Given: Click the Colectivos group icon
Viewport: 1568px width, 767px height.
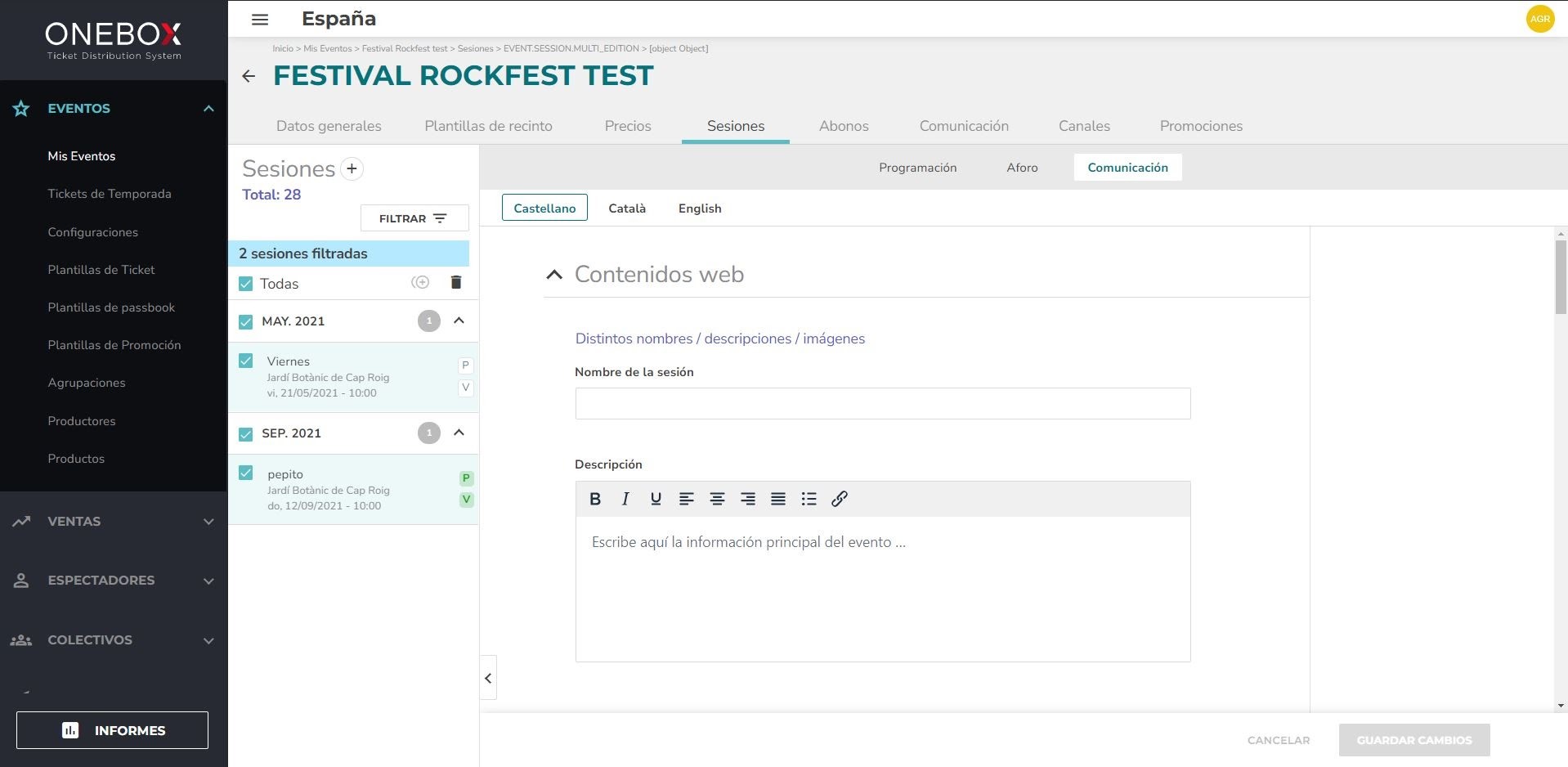Looking at the screenshot, I should point(21,640).
